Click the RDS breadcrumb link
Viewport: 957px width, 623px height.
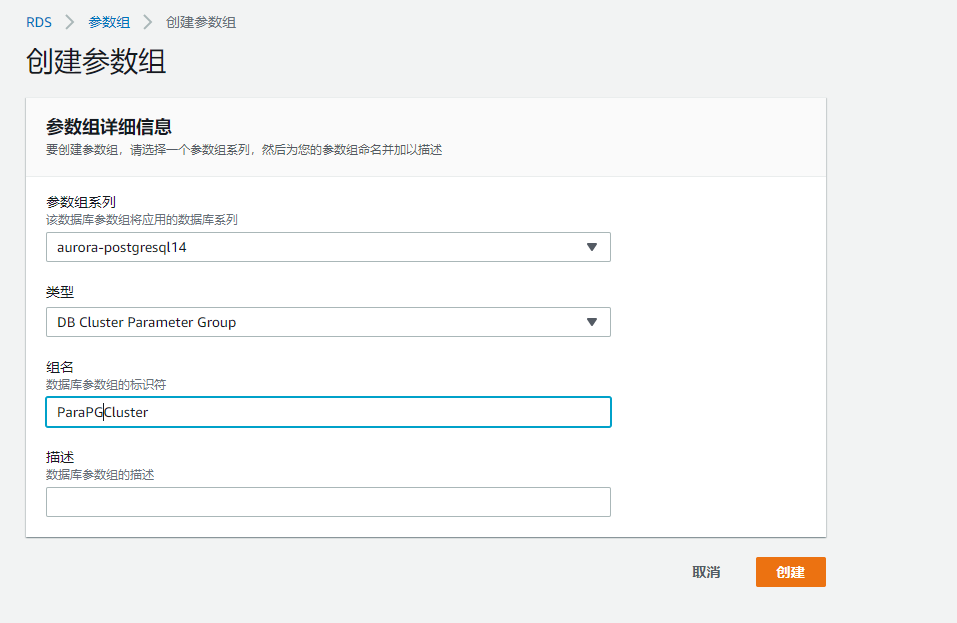click(x=39, y=22)
